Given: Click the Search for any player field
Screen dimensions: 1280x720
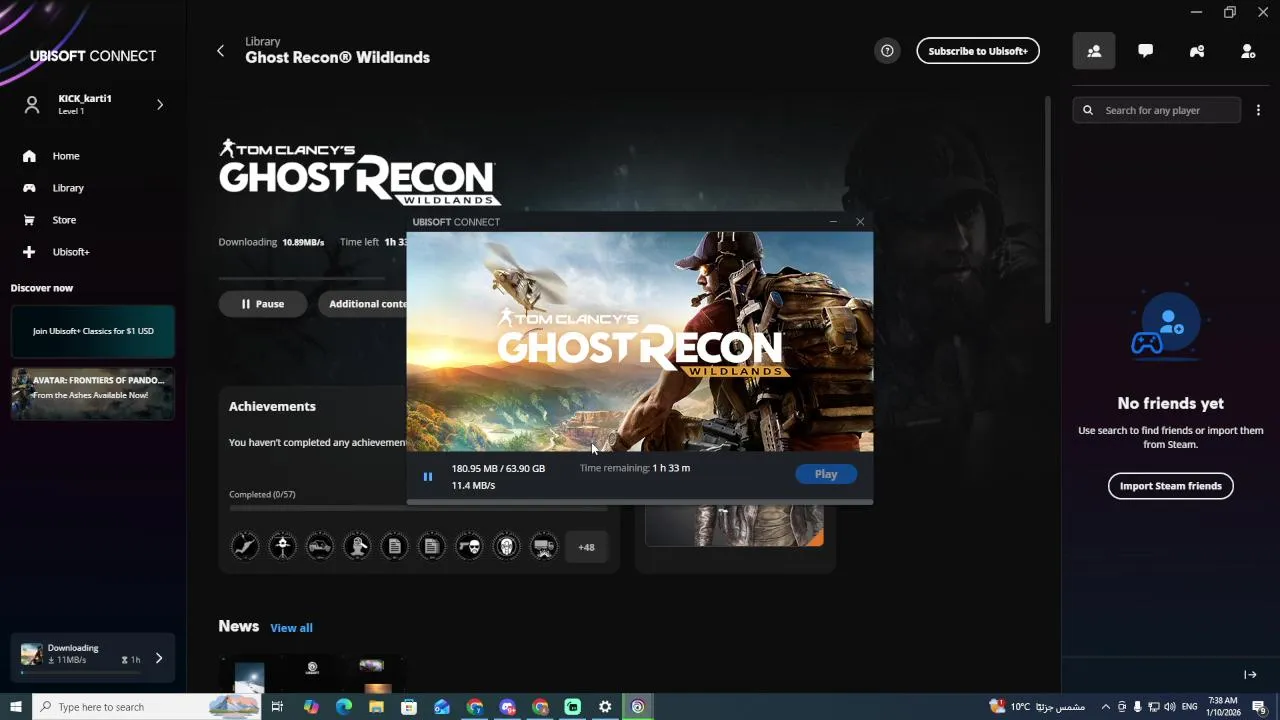Looking at the screenshot, I should tap(1157, 110).
